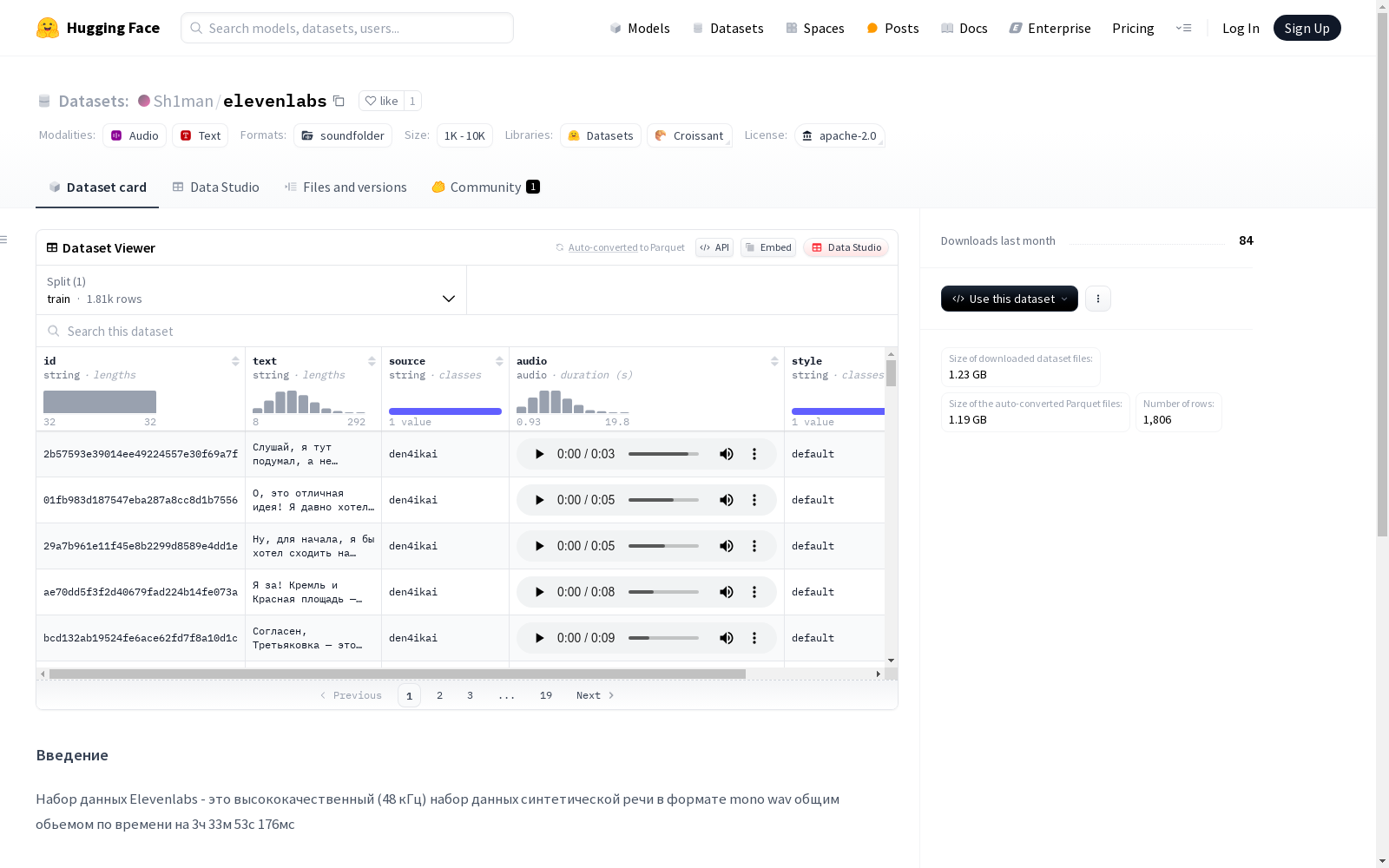Click the table's horizontal scrollbar
The width and height of the screenshot is (1389, 868).
pyautogui.click(x=398, y=674)
